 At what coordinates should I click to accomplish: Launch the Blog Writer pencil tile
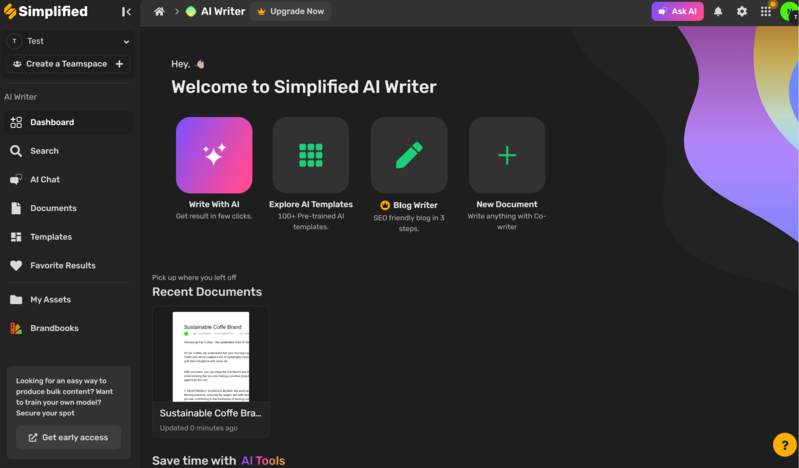coord(409,155)
